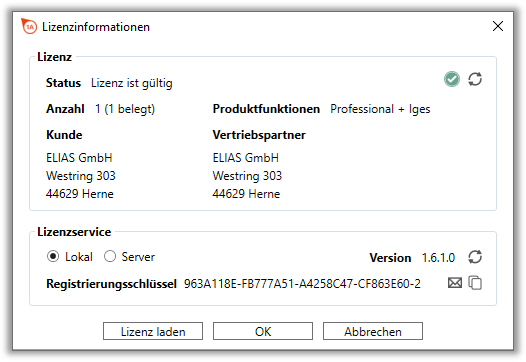Cancel using the Abbrechen button
Image resolution: width=526 pixels, height=362 pixels.
click(373, 331)
